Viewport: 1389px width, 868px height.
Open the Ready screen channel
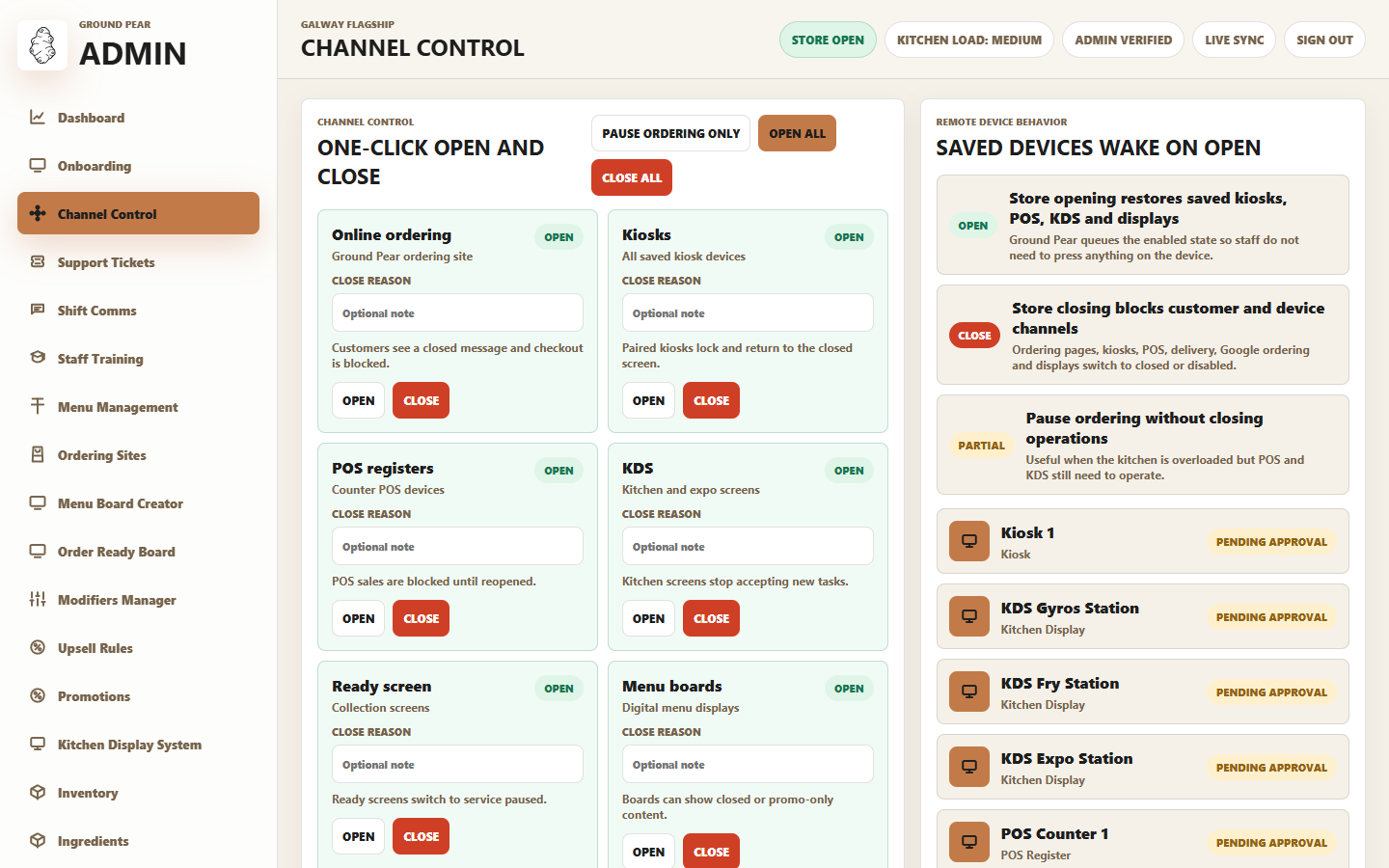tap(359, 836)
